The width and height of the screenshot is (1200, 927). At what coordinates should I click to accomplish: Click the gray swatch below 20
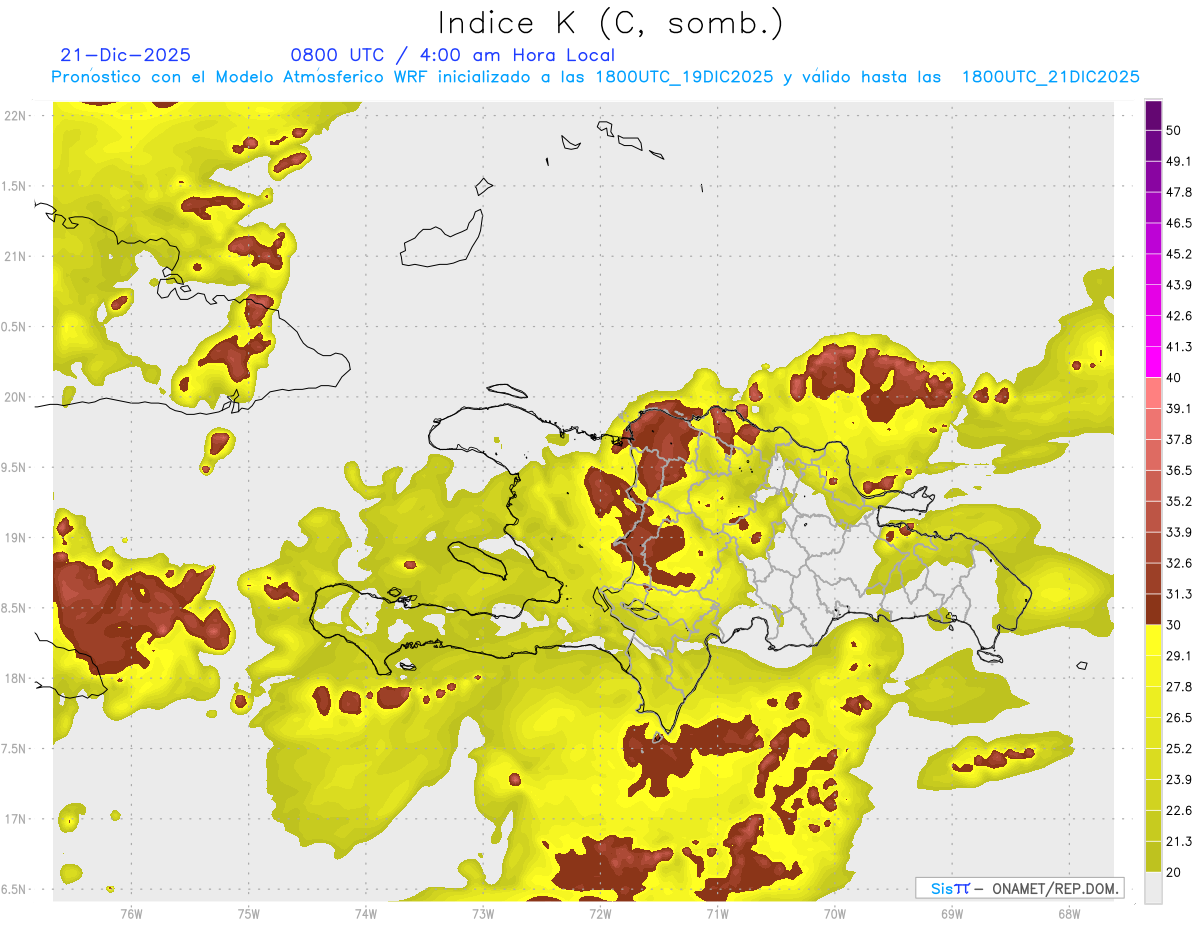(1153, 887)
